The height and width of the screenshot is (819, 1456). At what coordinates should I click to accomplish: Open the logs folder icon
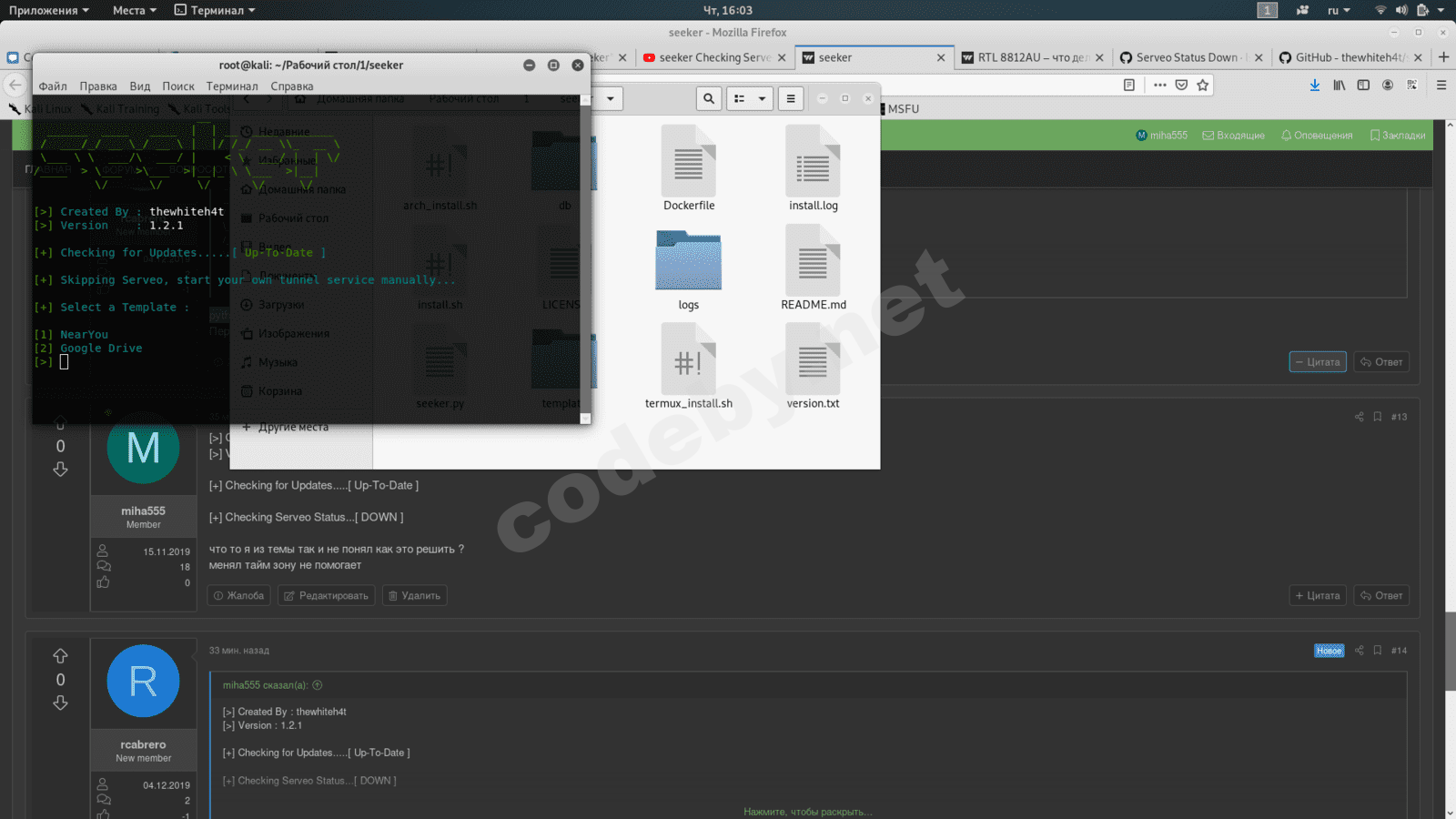point(689,260)
